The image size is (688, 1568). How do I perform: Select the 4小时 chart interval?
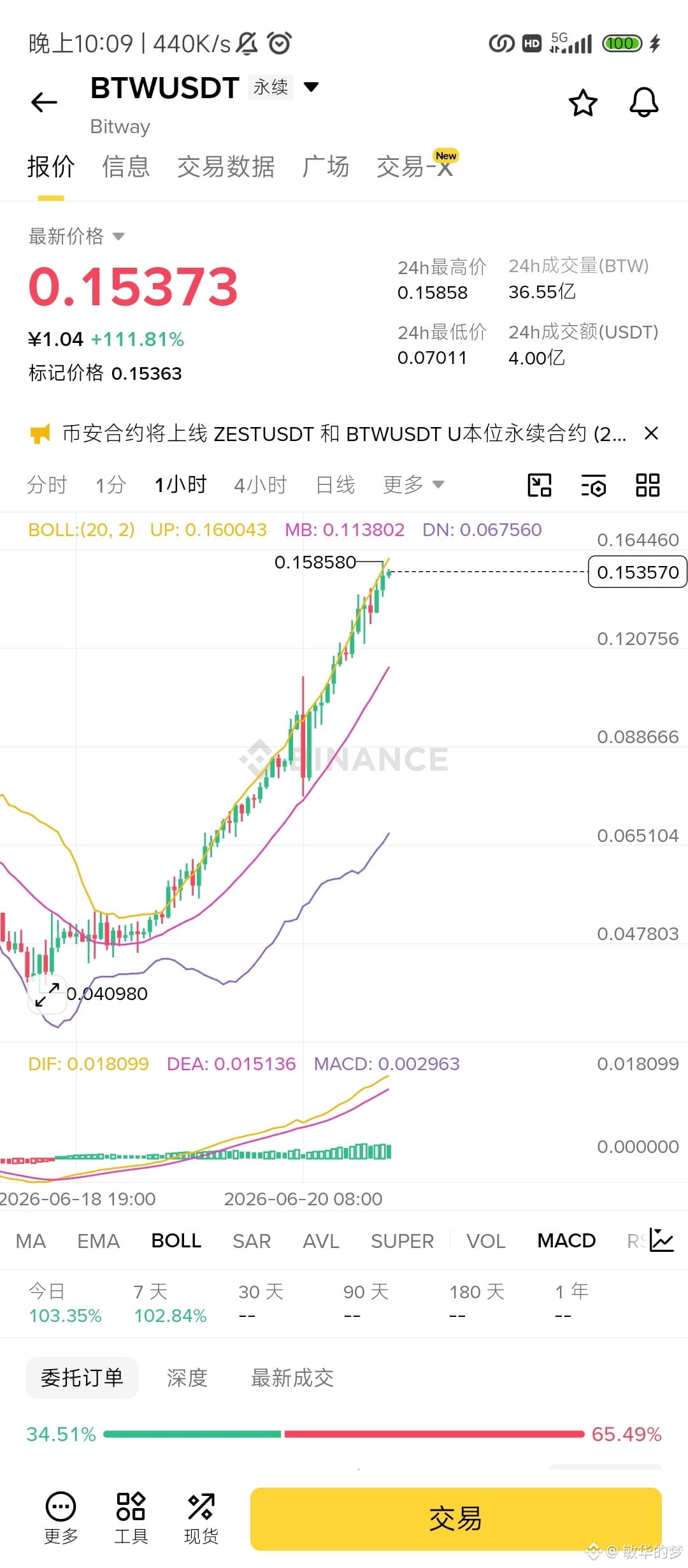coord(261,485)
